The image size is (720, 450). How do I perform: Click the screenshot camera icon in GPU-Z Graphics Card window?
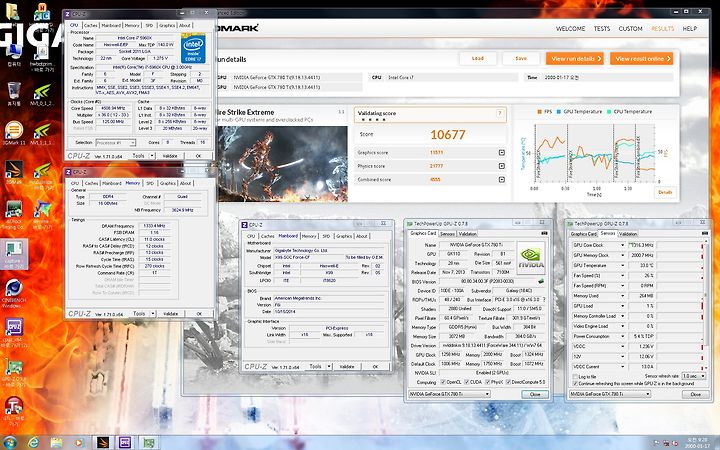point(544,233)
